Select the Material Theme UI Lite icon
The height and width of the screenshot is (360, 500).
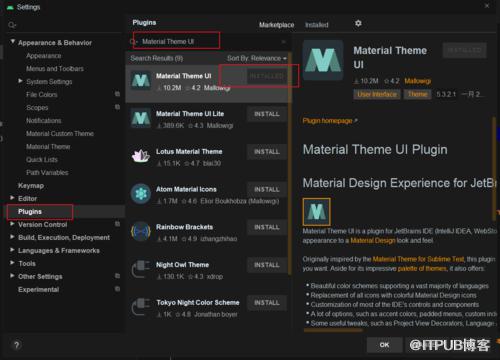(141, 118)
